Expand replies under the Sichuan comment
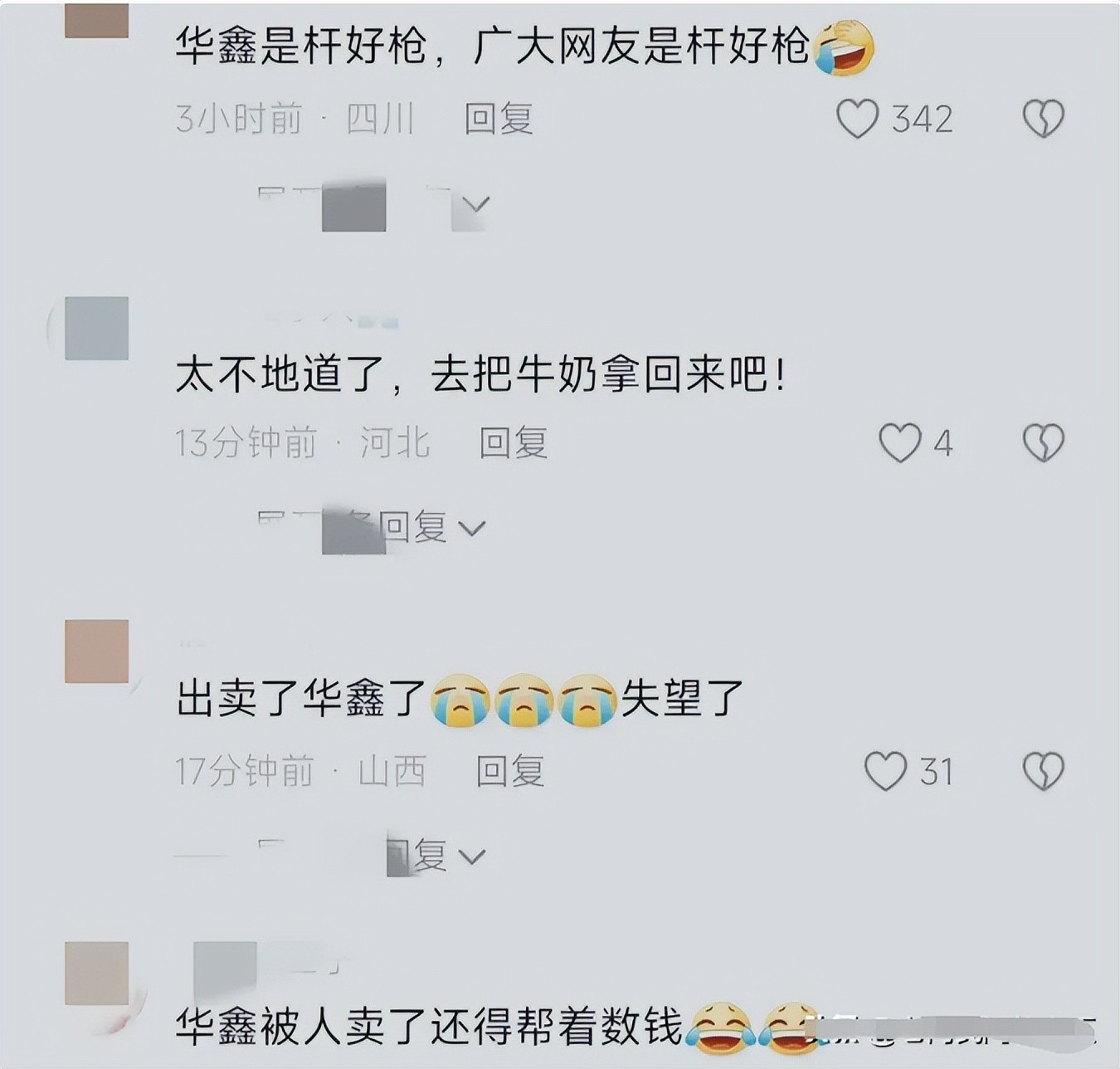 pyautogui.click(x=373, y=204)
